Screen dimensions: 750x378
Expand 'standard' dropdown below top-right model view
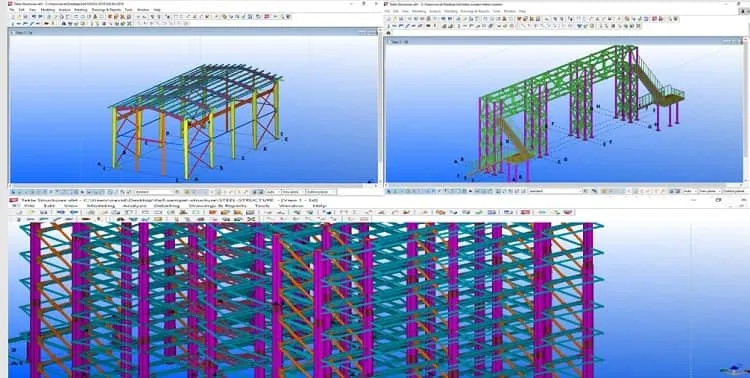point(556,191)
